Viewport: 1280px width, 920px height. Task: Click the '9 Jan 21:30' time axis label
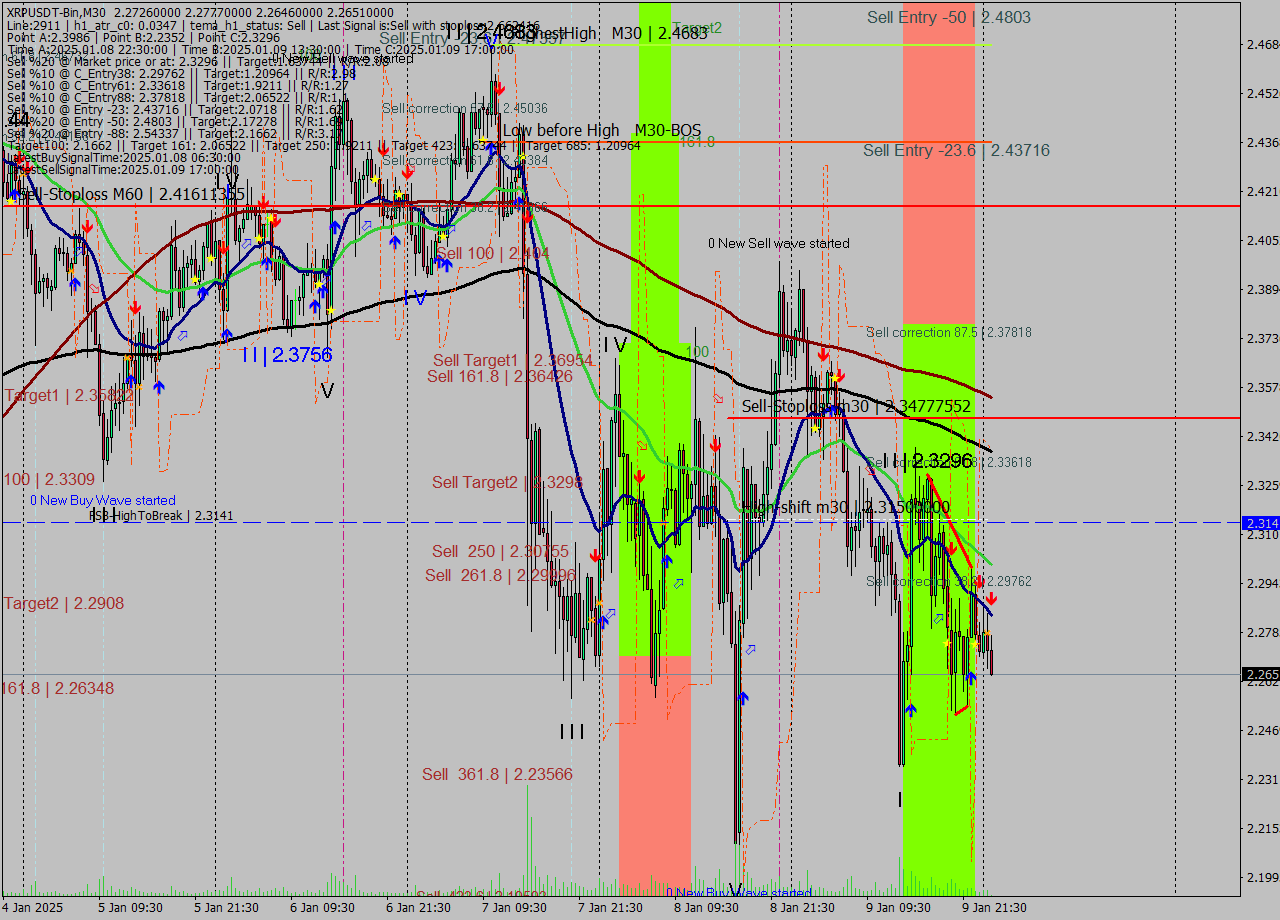994,908
